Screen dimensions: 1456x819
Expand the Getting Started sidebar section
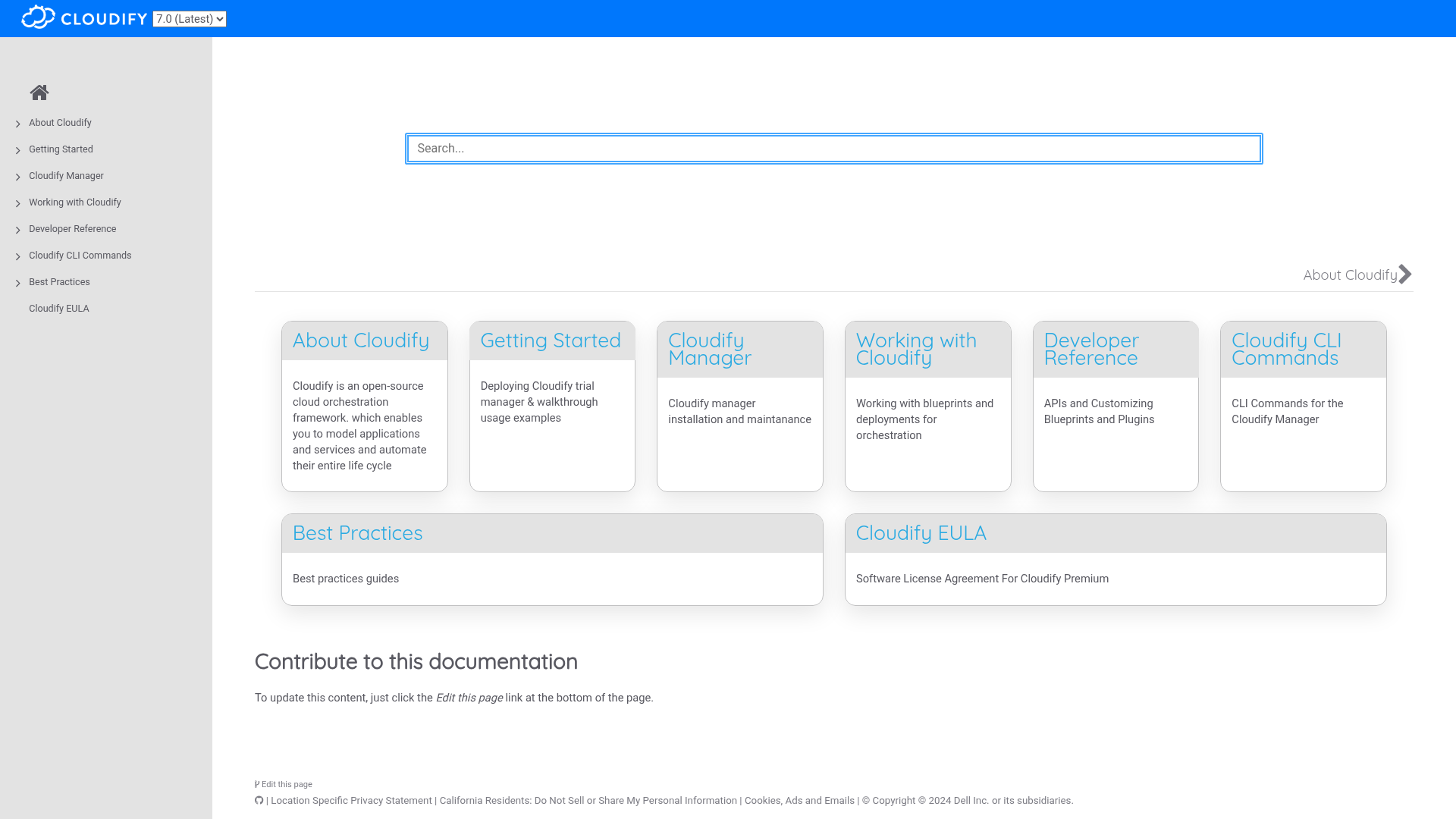point(17,150)
